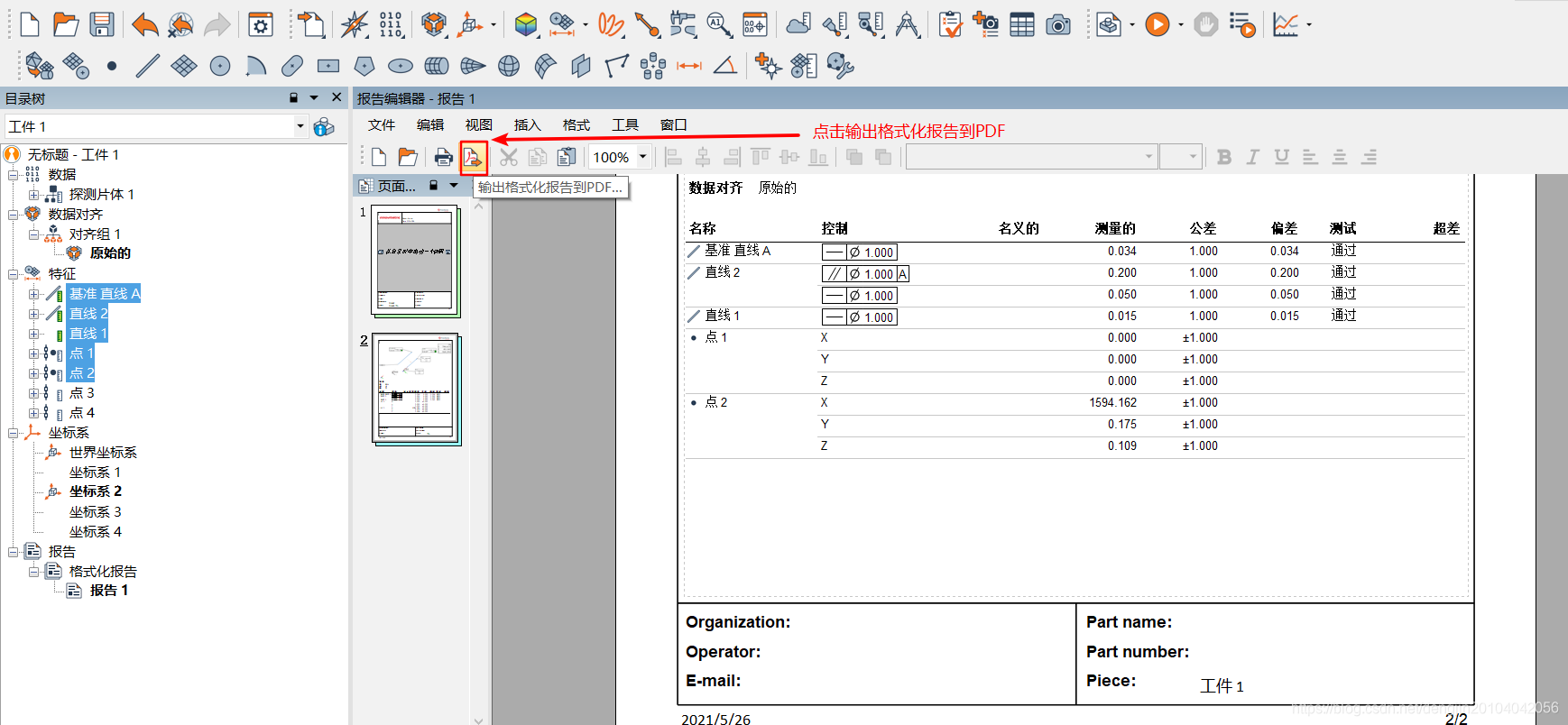The height and width of the screenshot is (725, 1568).
Task: Select 坐标系 2 in the tree
Action: (96, 491)
